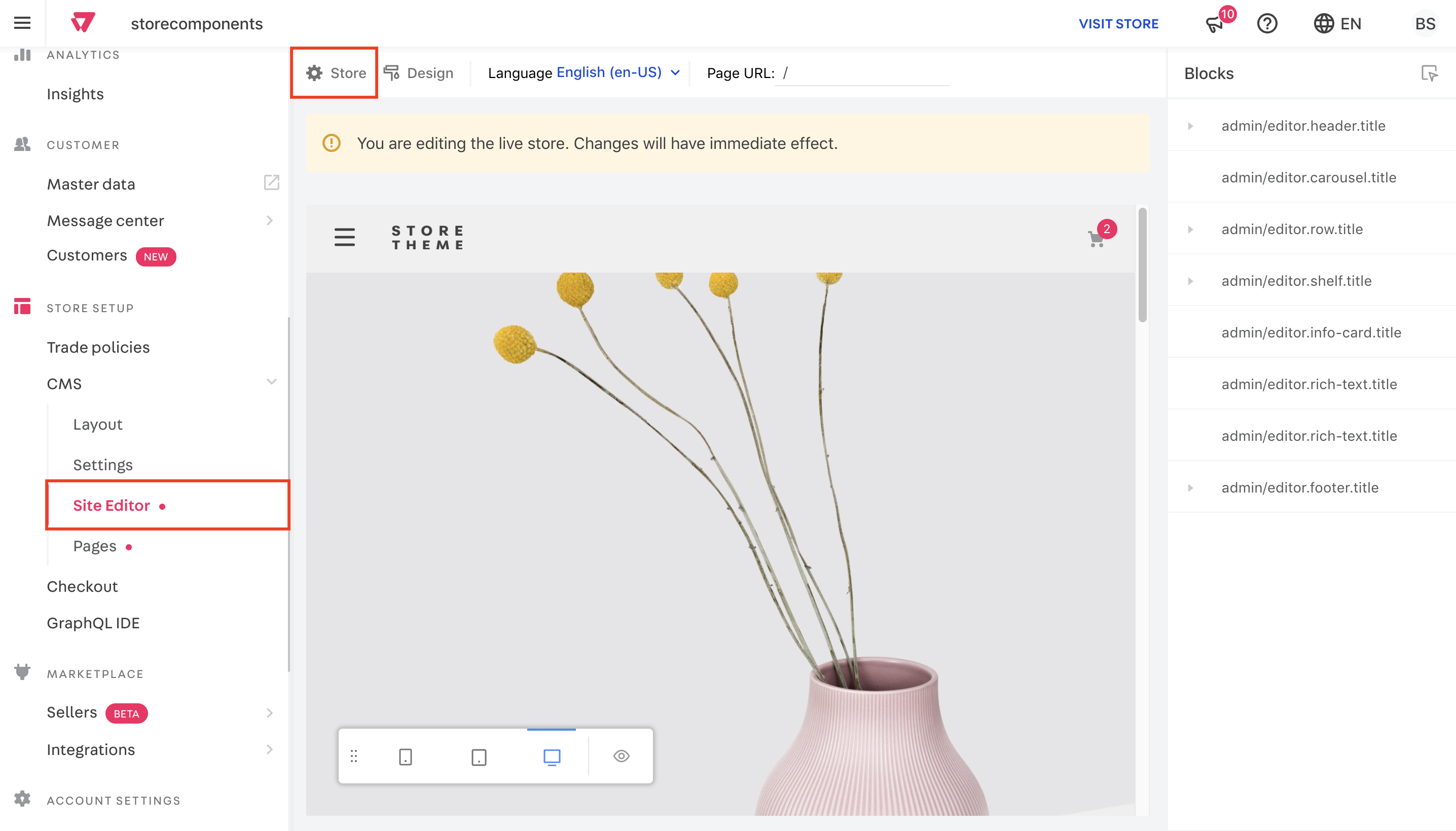Select the second admin/editor.rich-text.title block
Viewport: 1456px width, 831px height.
[x=1308, y=437]
